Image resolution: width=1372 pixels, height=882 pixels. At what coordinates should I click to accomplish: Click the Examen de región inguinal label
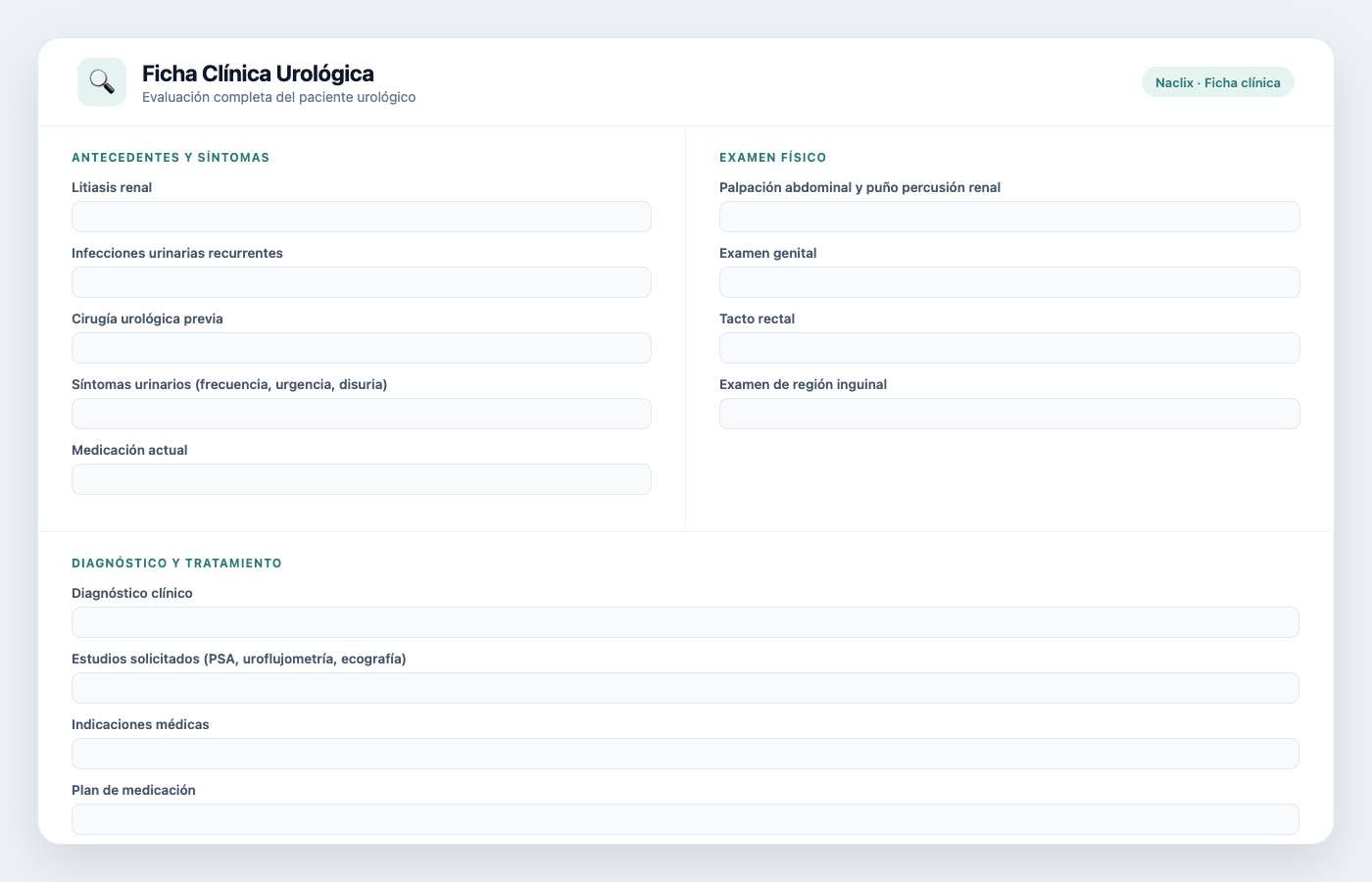[x=803, y=384]
